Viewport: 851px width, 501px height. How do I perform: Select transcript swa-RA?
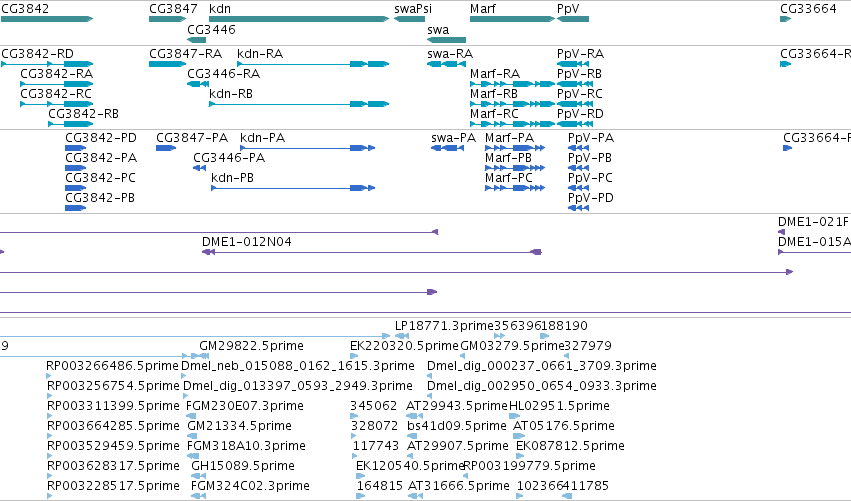[x=450, y=54]
